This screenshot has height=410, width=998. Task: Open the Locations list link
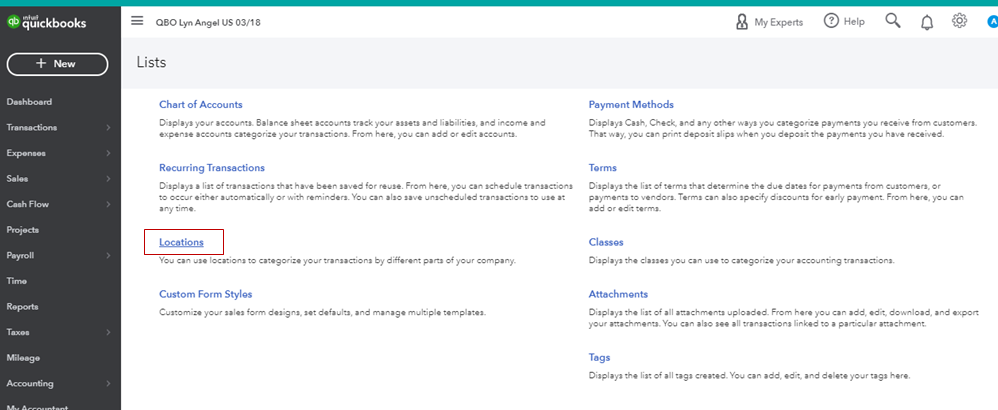click(181, 242)
